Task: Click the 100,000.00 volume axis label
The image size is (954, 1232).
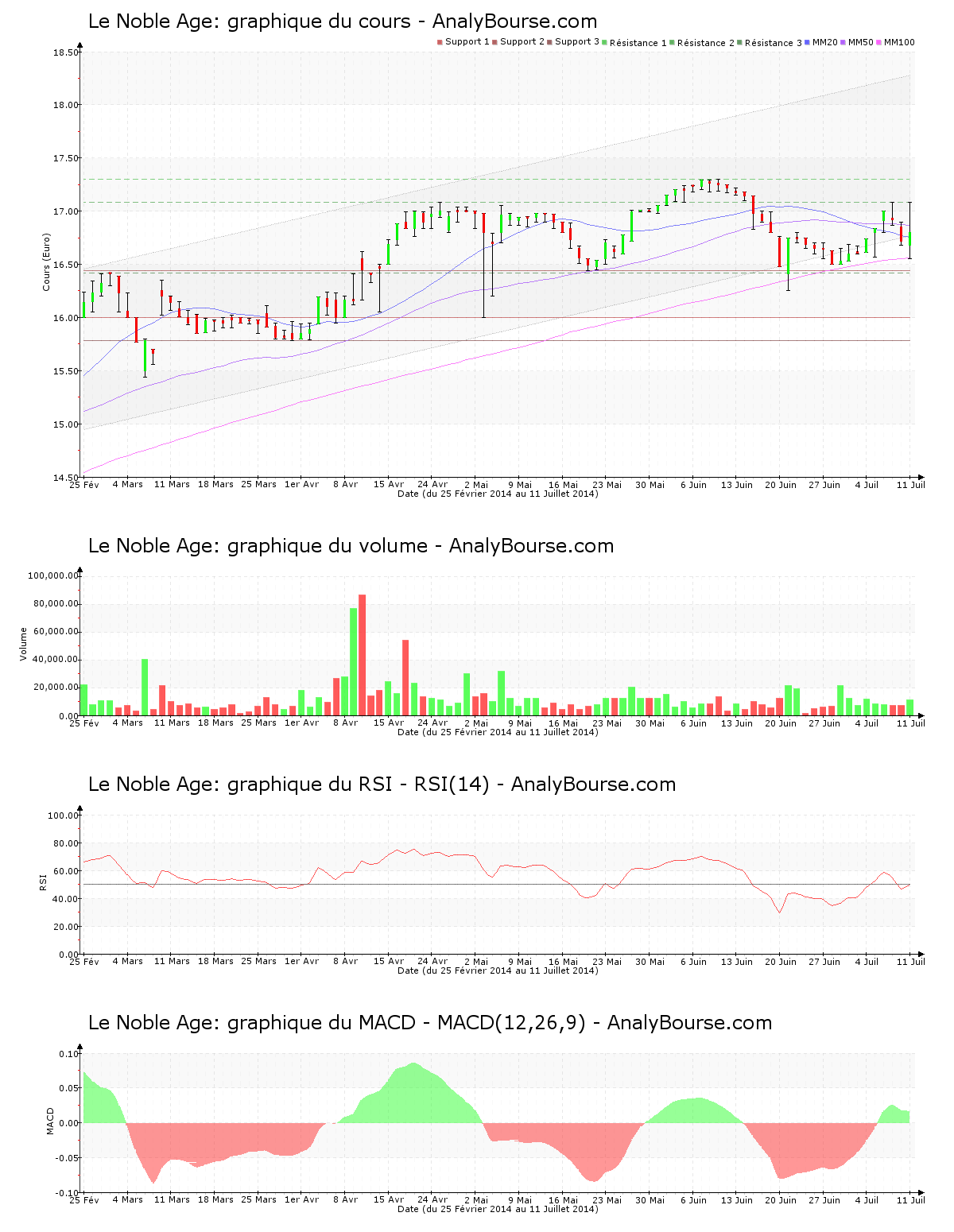Action: tap(53, 575)
